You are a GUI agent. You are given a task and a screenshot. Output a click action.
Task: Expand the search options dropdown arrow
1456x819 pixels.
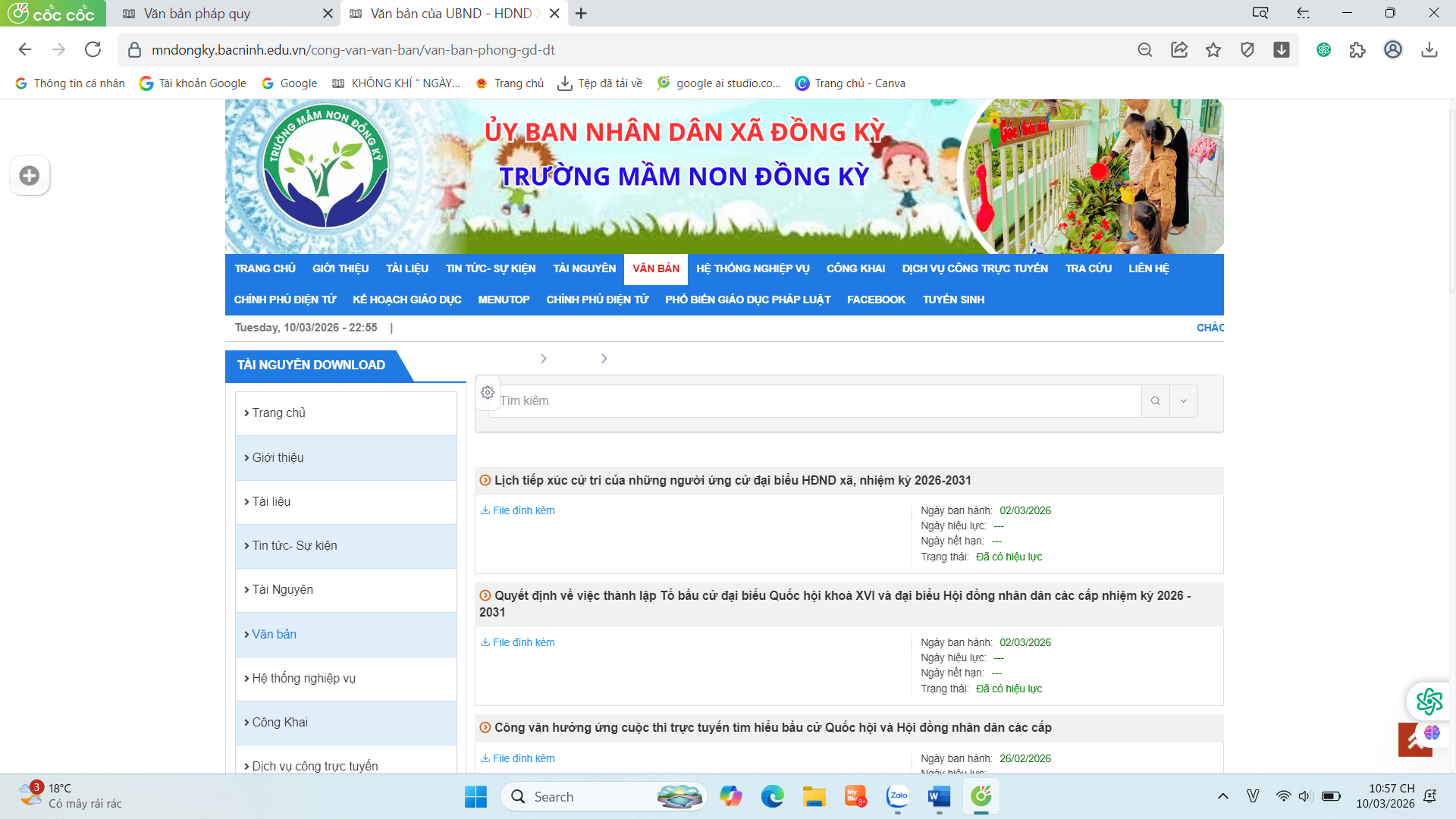click(1184, 400)
